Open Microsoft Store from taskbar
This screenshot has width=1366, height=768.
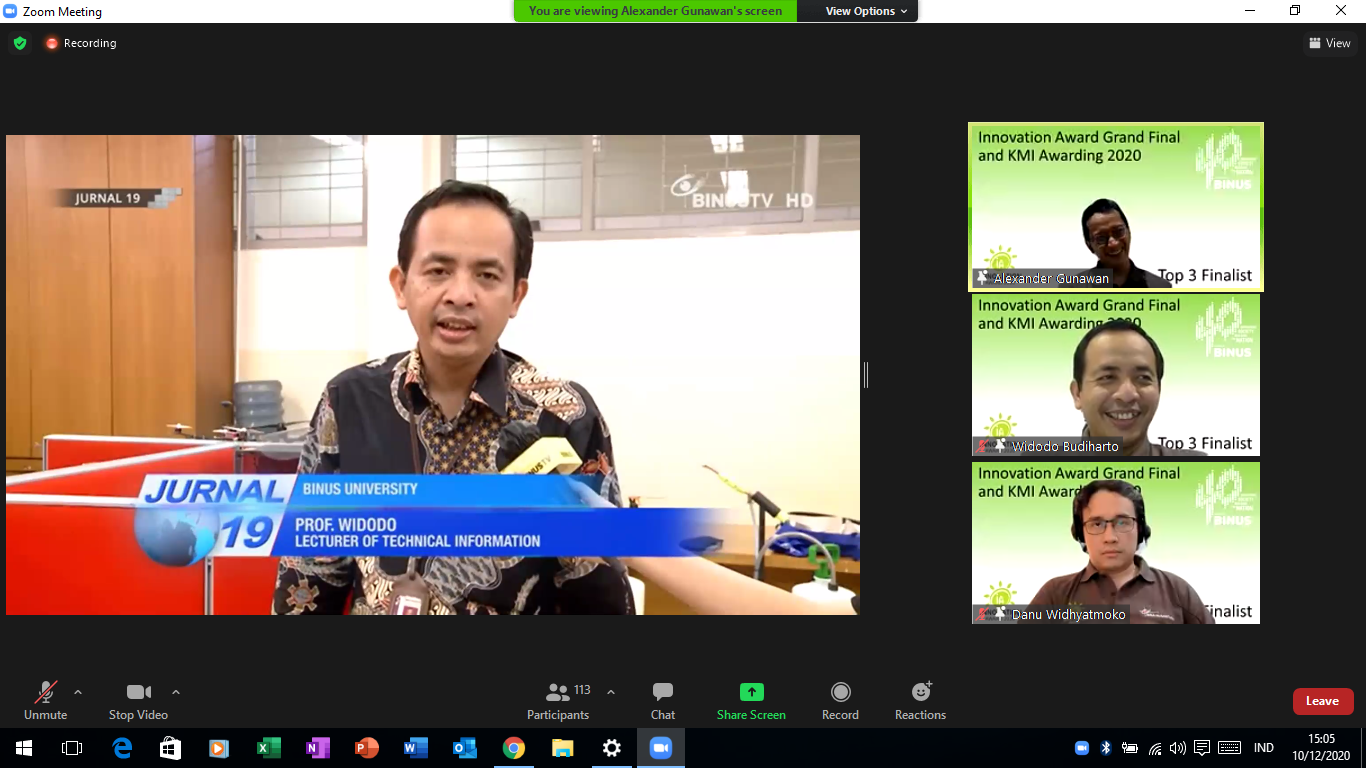coord(171,748)
